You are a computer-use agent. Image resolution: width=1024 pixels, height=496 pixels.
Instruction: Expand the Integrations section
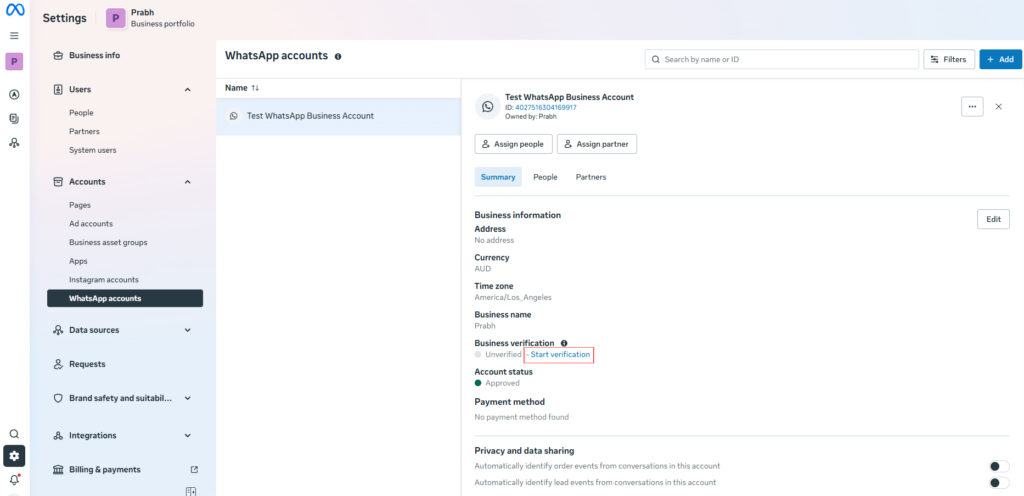tap(187, 436)
